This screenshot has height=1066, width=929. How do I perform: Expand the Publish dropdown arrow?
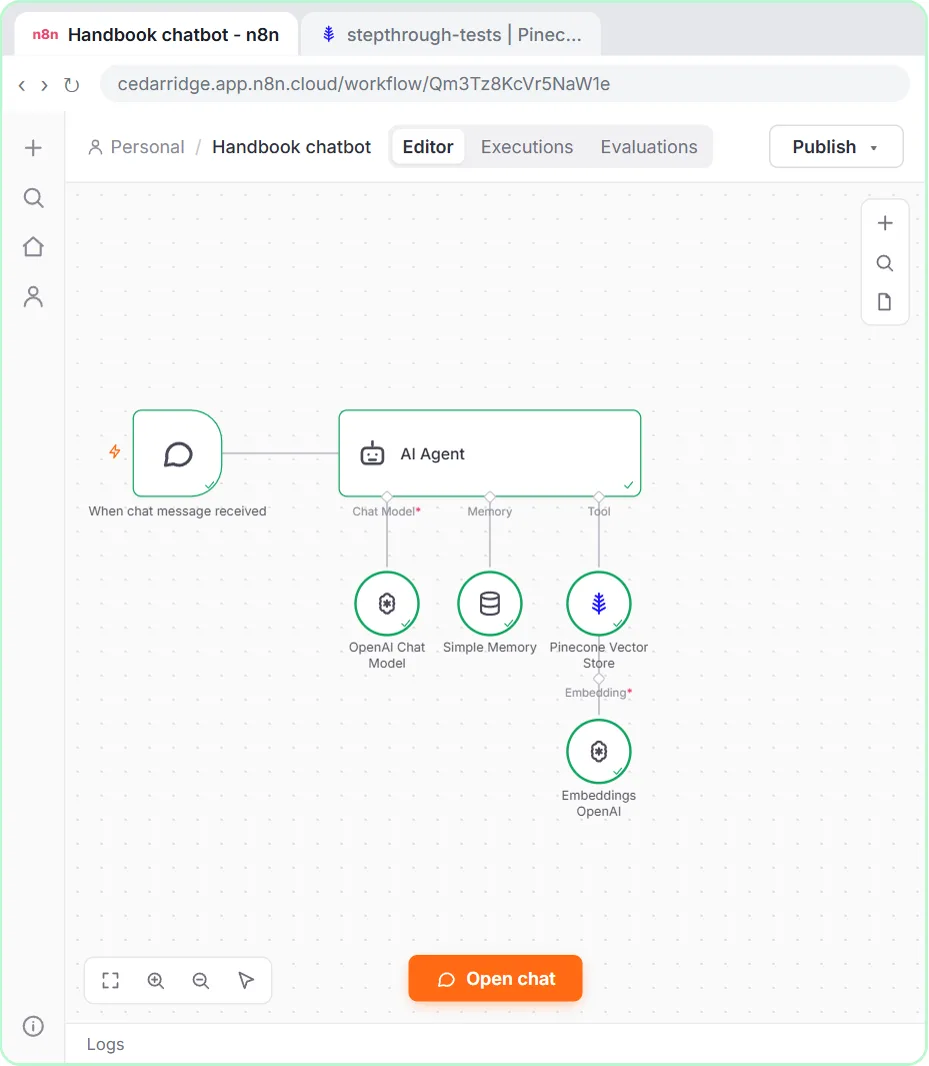874,148
